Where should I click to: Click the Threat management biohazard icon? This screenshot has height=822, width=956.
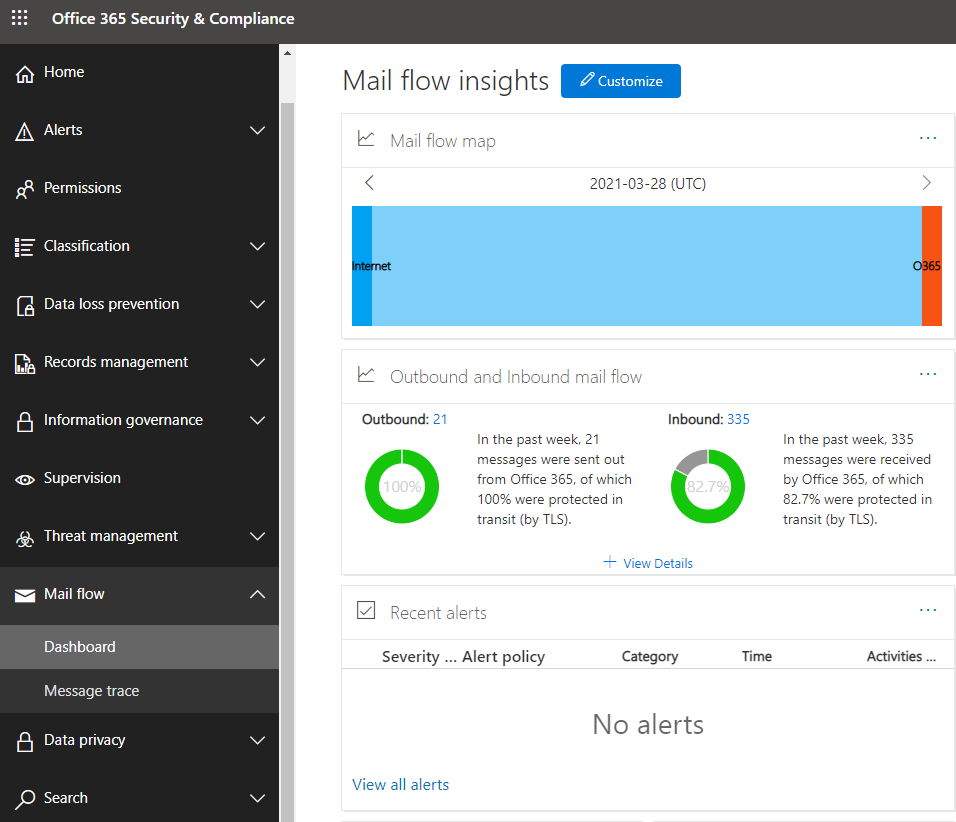(x=24, y=538)
